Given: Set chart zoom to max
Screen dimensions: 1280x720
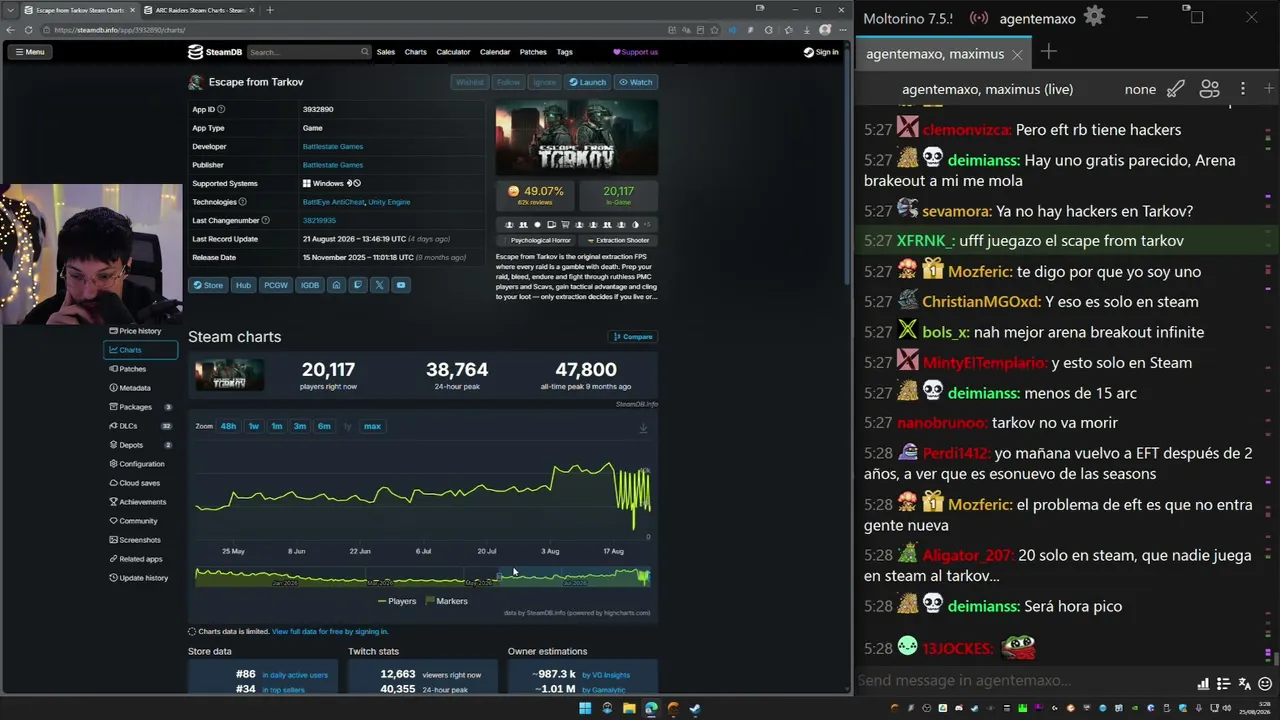Looking at the screenshot, I should point(372,426).
